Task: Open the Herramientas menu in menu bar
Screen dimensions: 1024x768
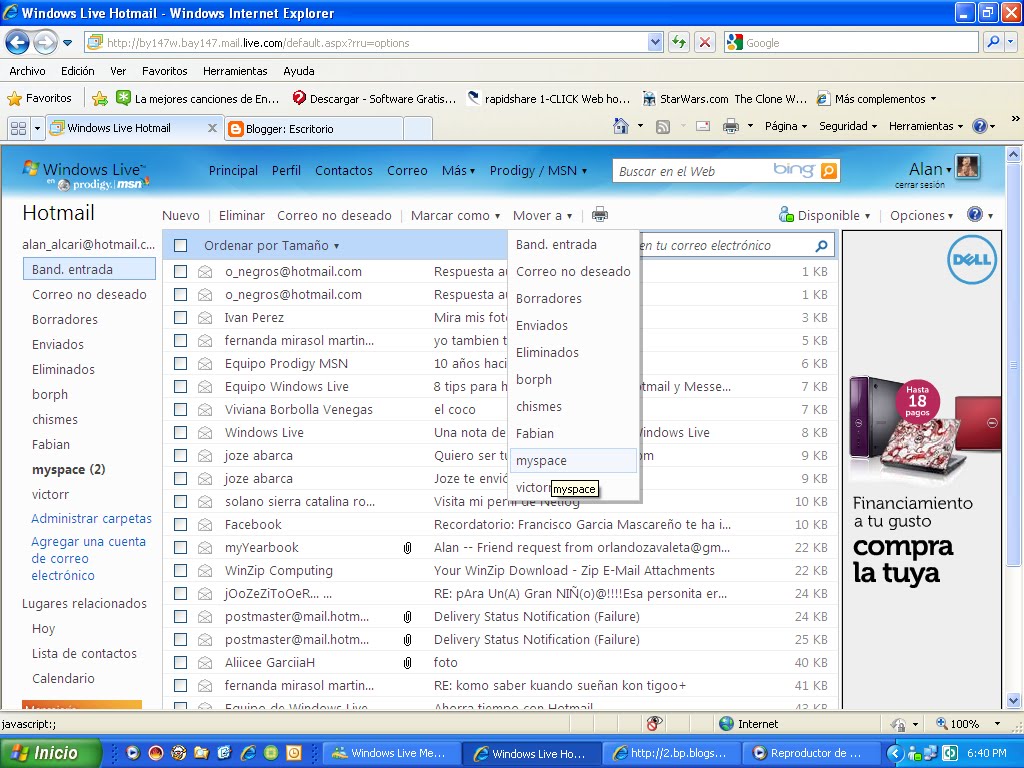Action: pos(235,71)
